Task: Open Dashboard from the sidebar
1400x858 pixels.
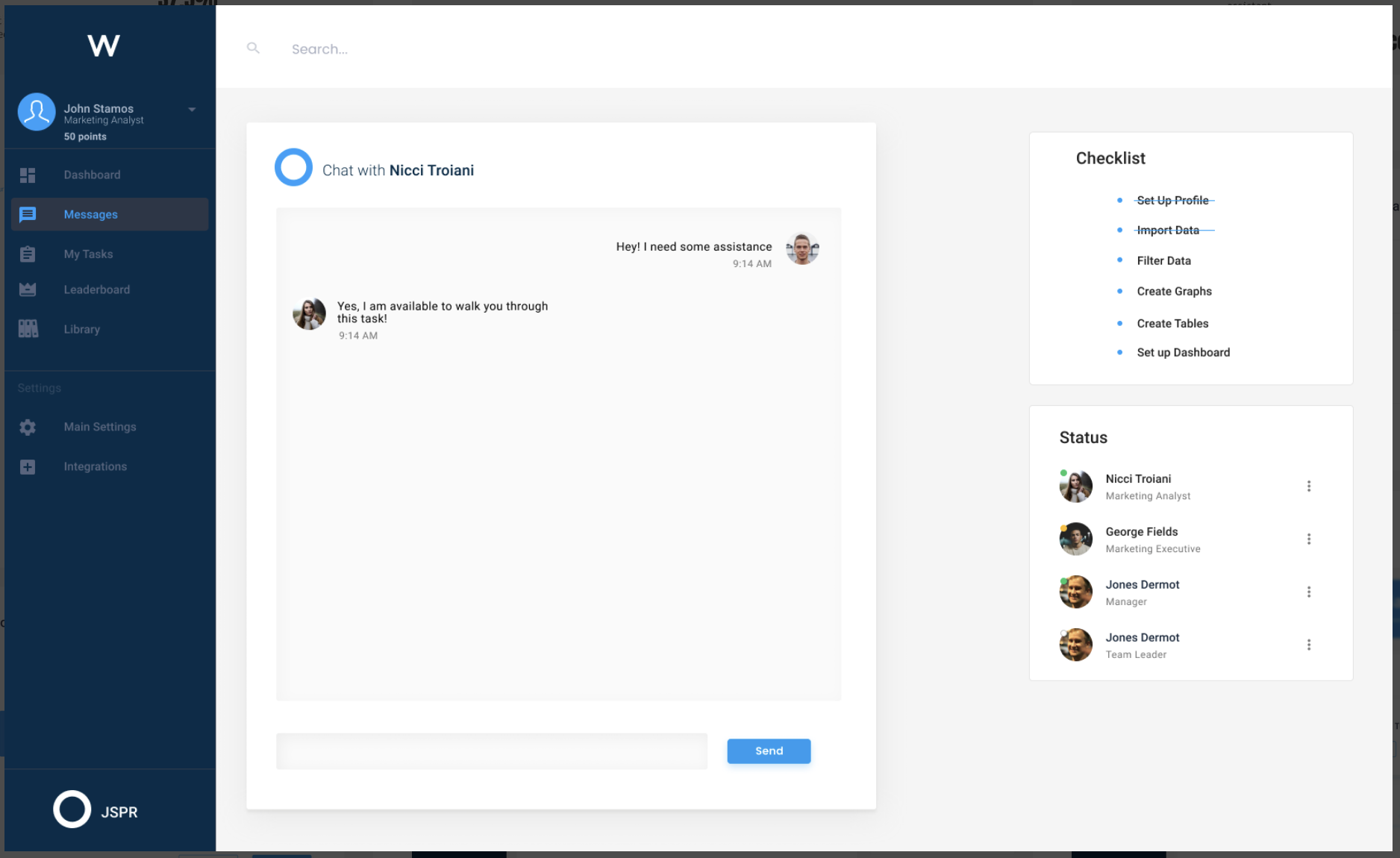Action: coord(92,175)
